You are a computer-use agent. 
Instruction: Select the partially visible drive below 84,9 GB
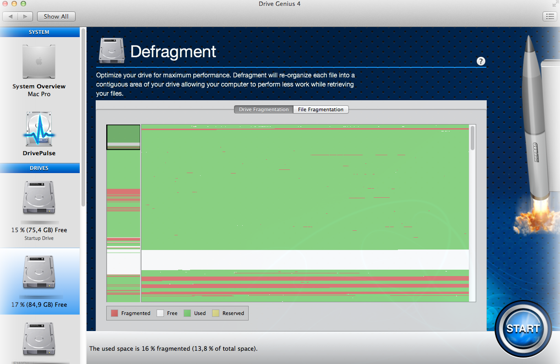click(39, 339)
